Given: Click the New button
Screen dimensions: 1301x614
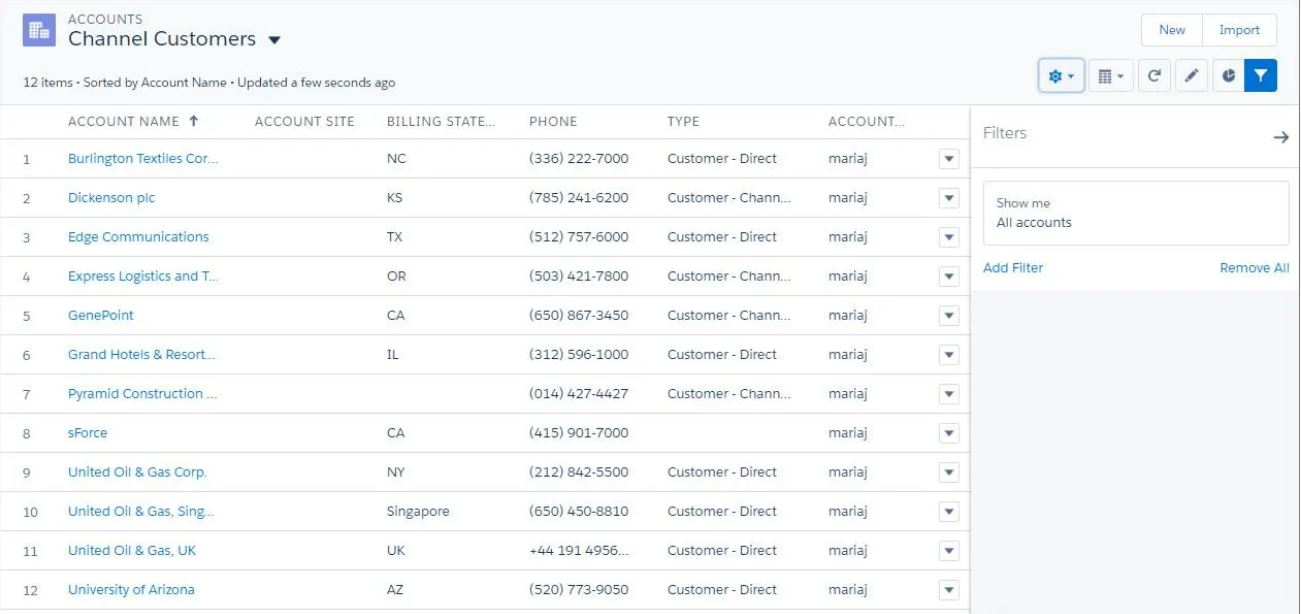Looking at the screenshot, I should click(1172, 30).
